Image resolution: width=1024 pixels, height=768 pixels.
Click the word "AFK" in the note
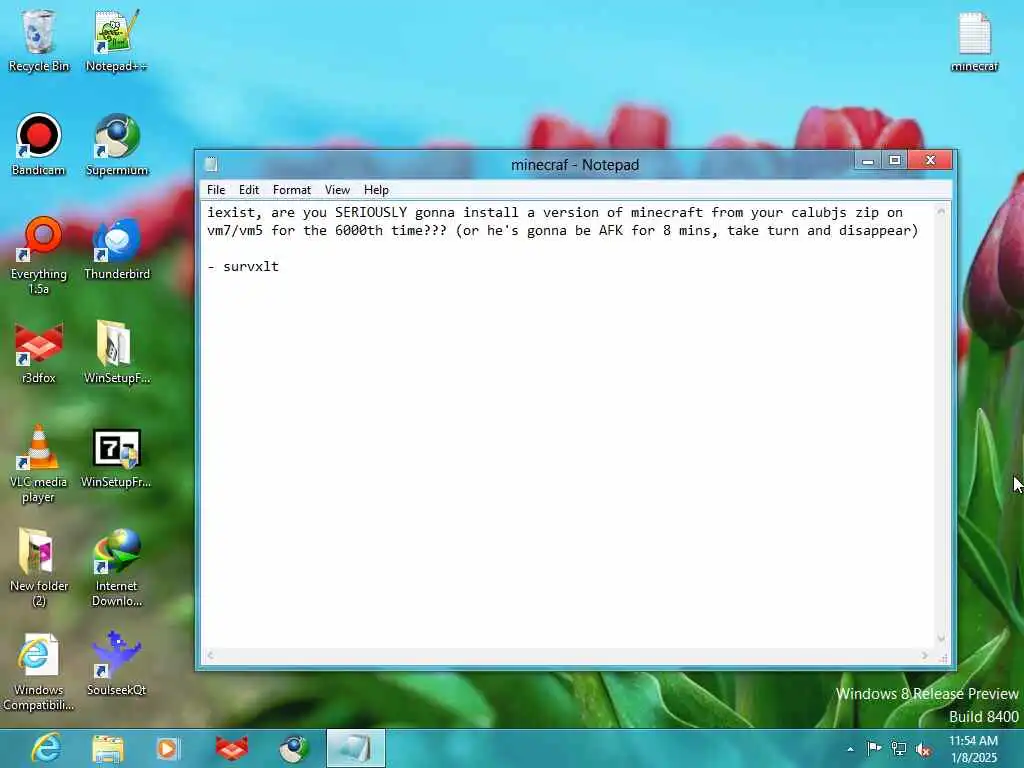611,231
